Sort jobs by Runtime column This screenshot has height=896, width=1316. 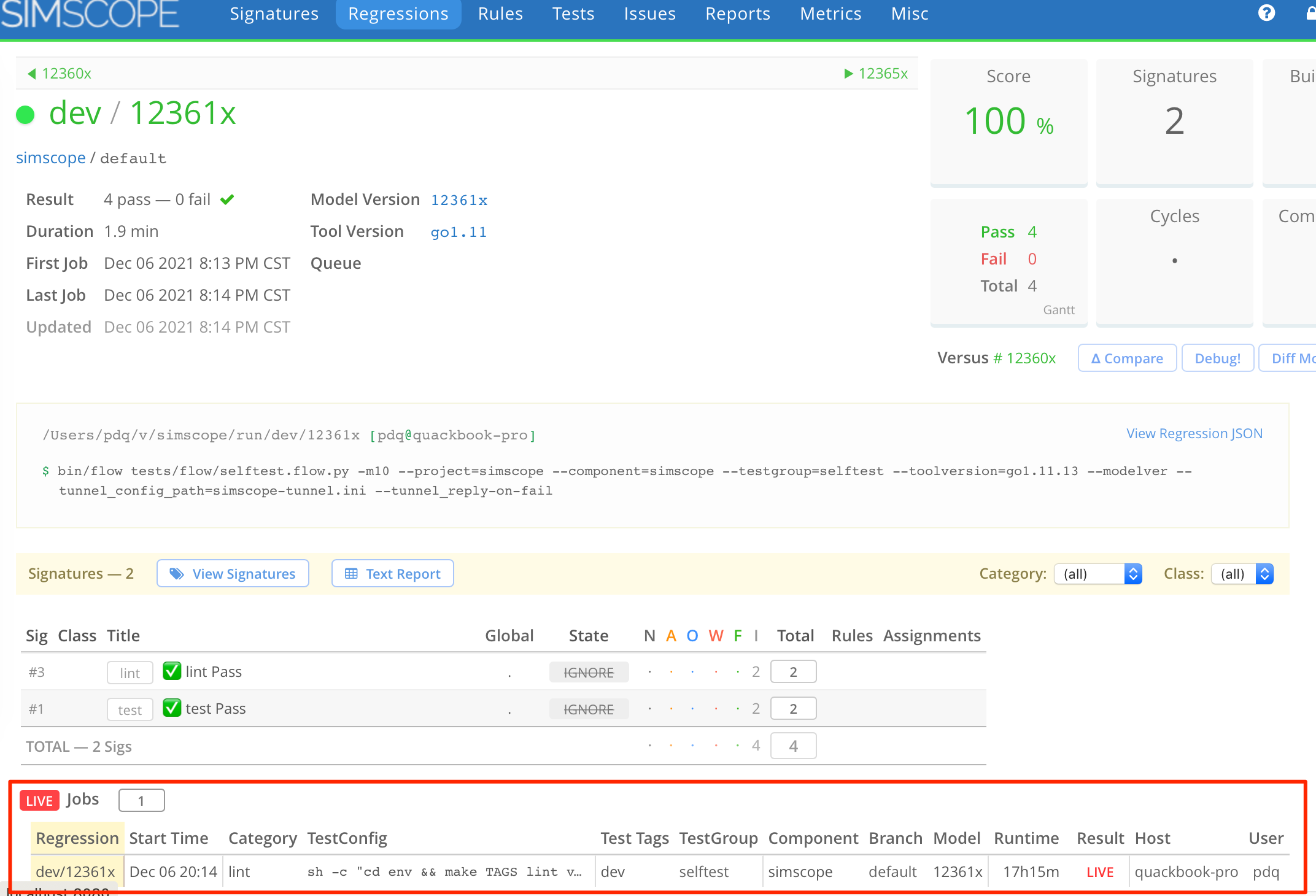click(1026, 838)
